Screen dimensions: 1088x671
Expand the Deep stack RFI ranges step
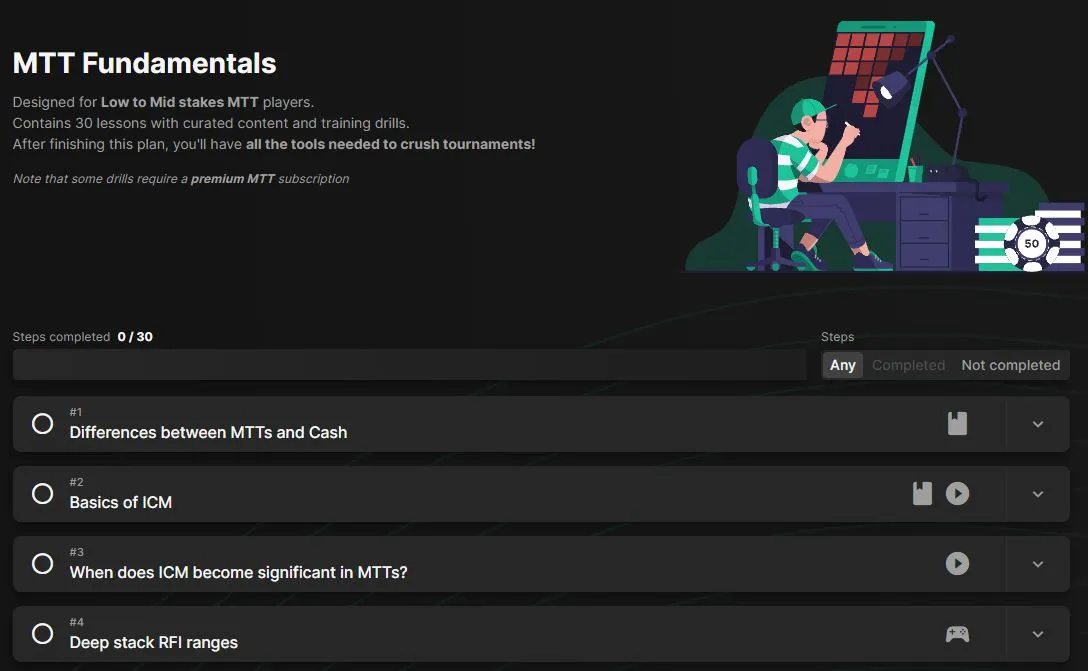pyautogui.click(x=1037, y=634)
